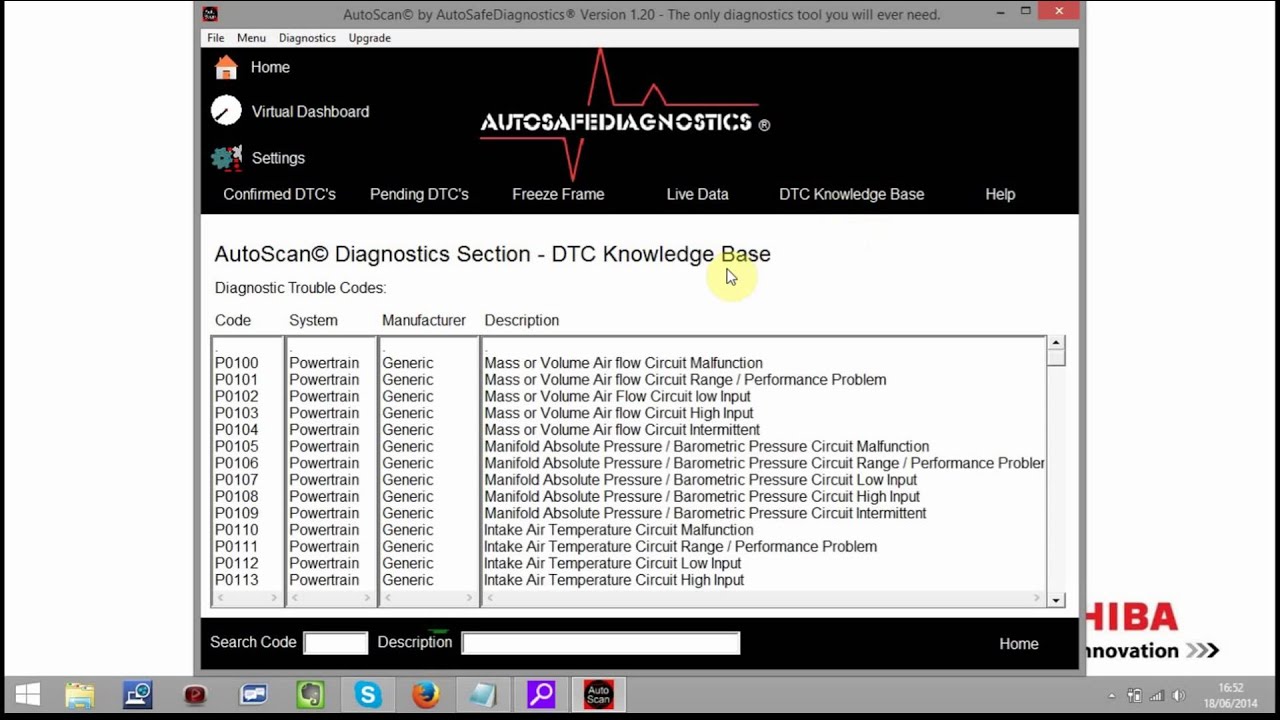Open Firefox from the taskbar
The image size is (1280, 720).
pos(426,695)
